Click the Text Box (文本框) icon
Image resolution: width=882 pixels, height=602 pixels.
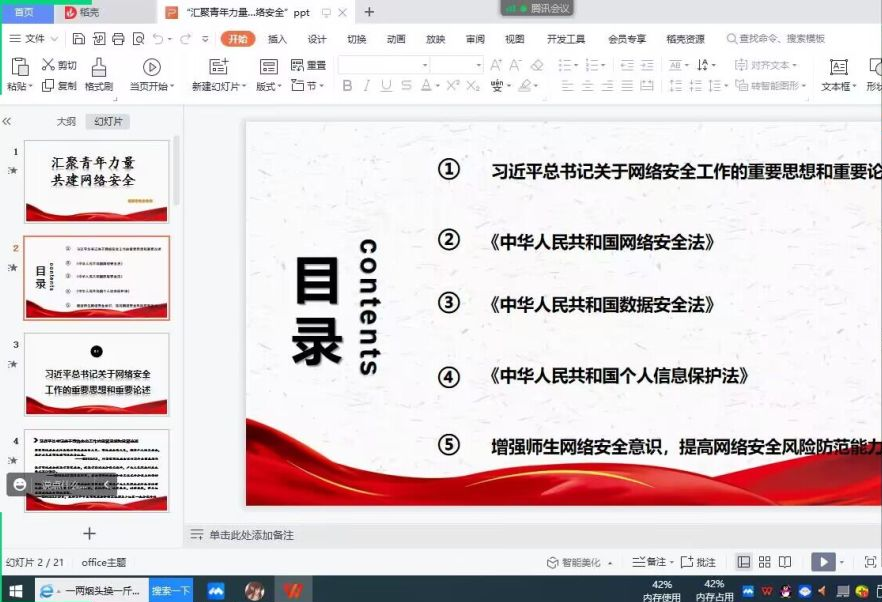(838, 68)
